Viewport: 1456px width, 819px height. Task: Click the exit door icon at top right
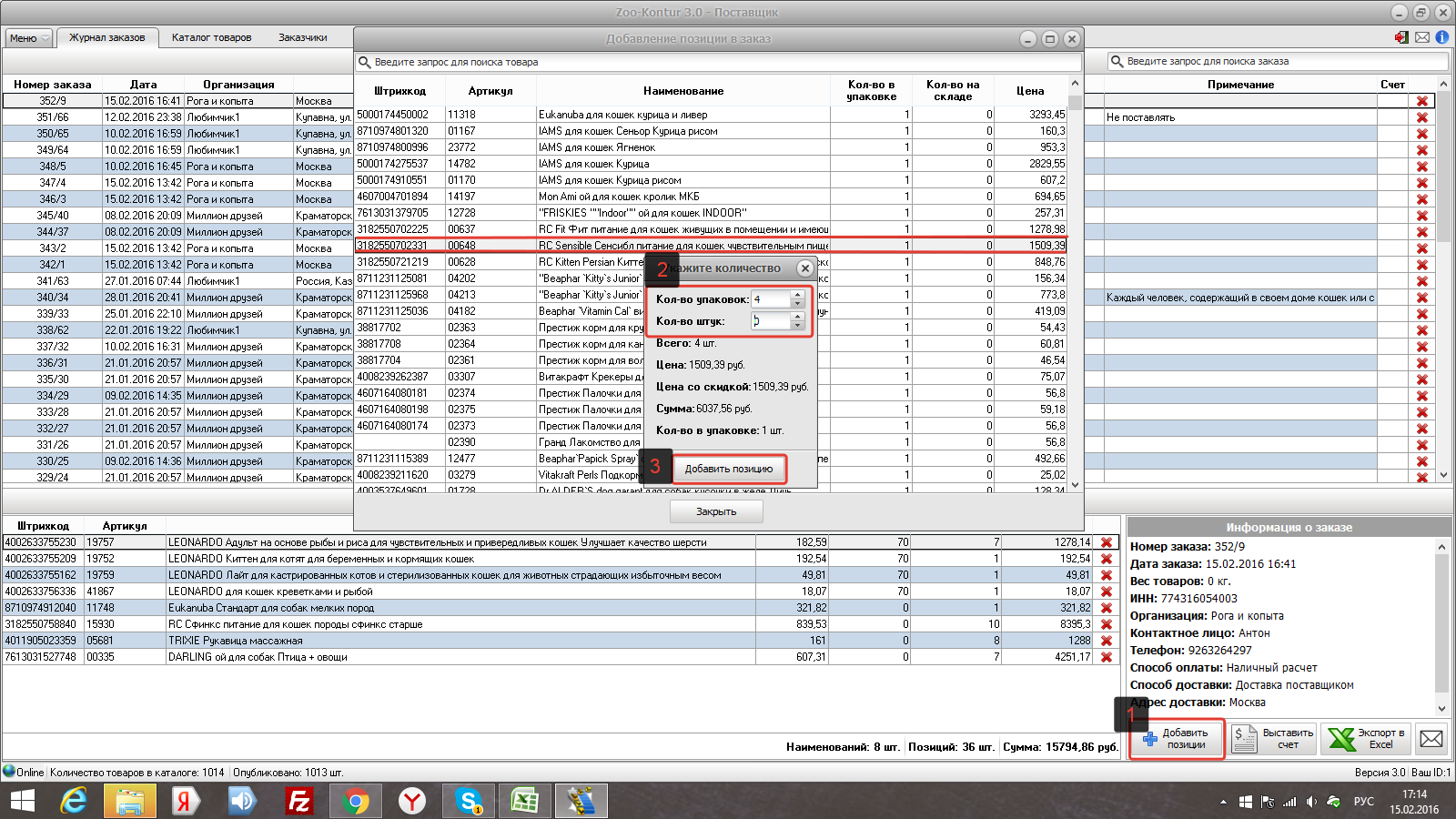(x=1401, y=37)
